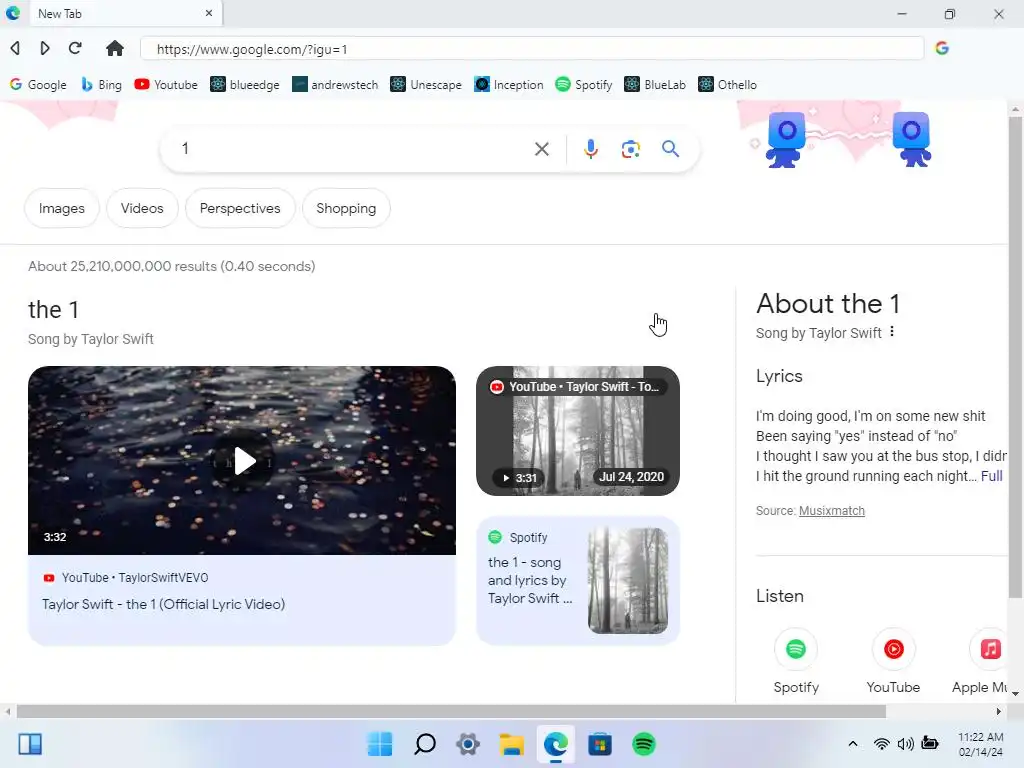This screenshot has width=1024, height=768.
Task: Open the Inception bookmark
Action: (509, 85)
